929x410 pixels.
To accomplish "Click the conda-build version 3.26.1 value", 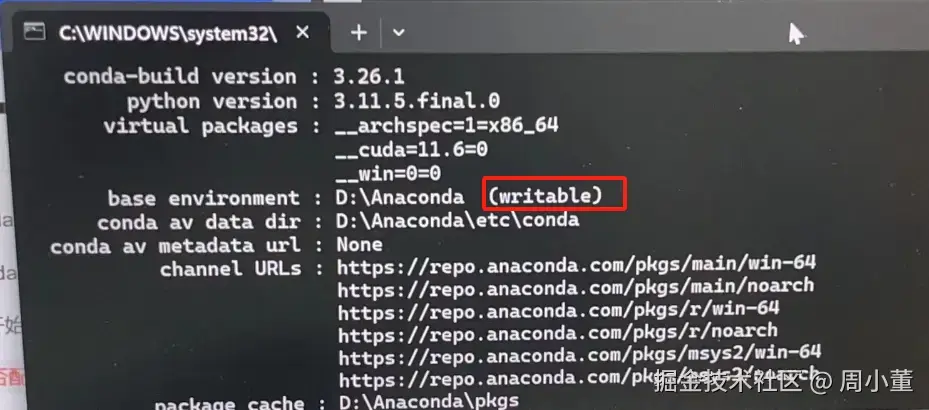I will pyautogui.click(x=369, y=76).
